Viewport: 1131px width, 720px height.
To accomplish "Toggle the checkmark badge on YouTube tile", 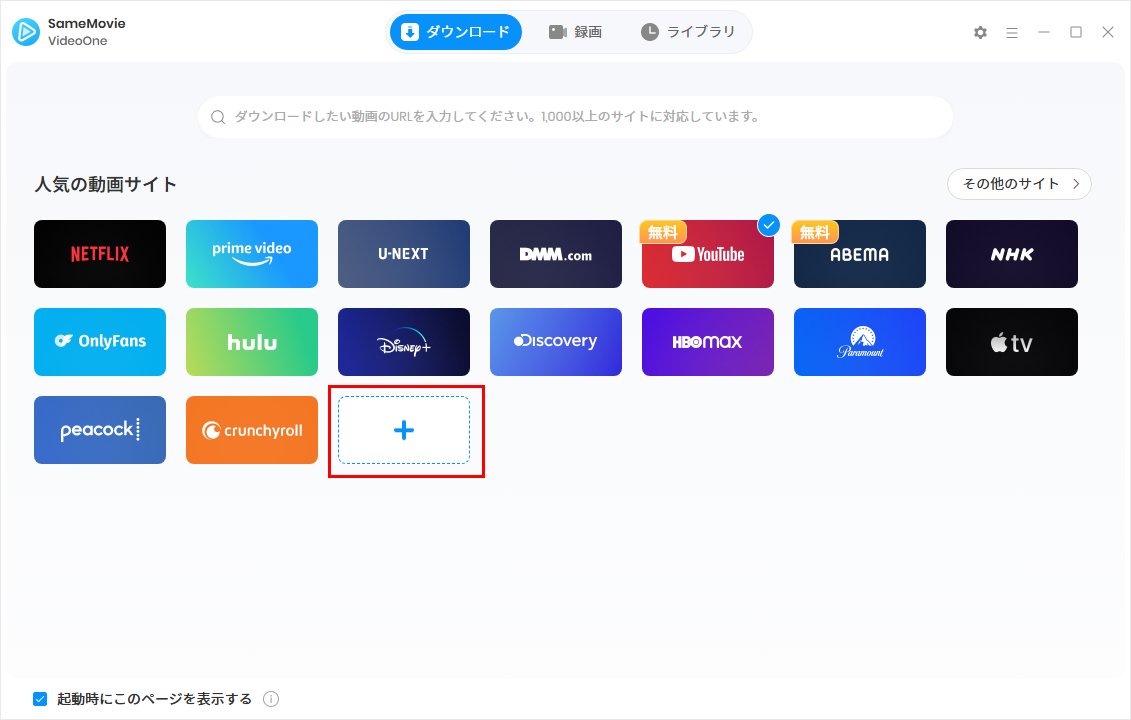I will pyautogui.click(x=769, y=225).
